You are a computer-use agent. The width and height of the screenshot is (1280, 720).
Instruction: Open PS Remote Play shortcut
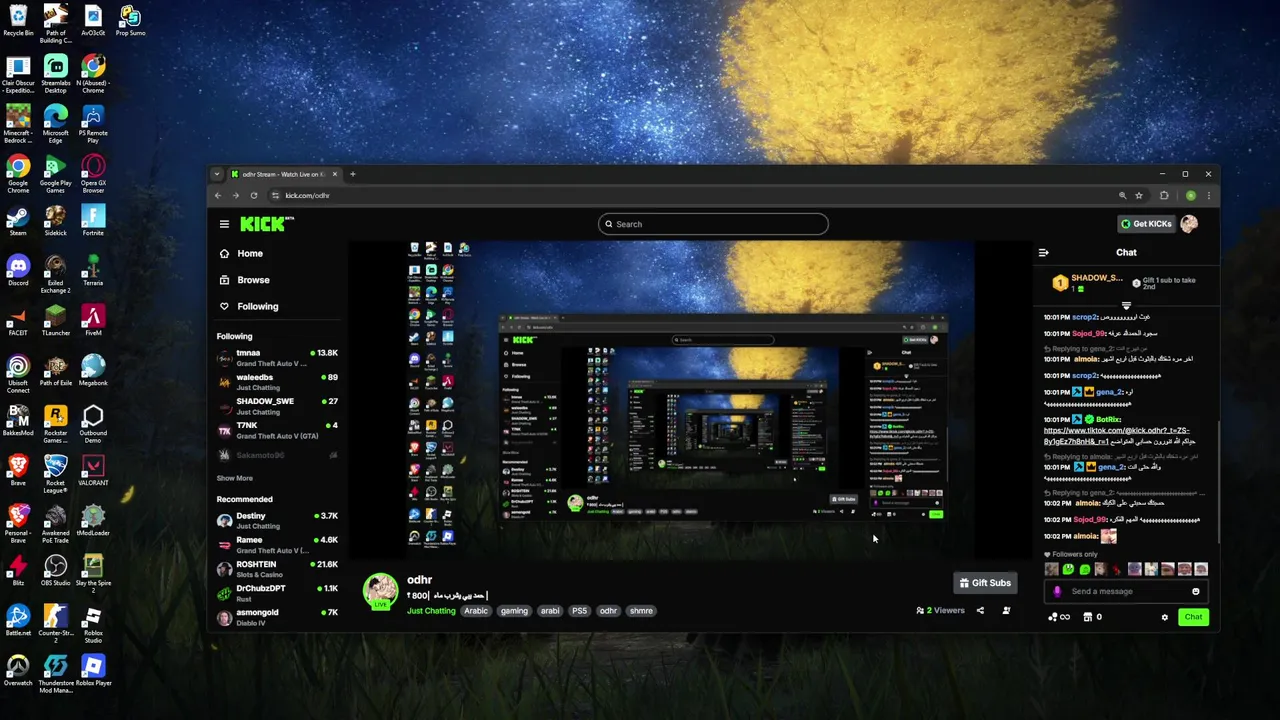[93, 123]
